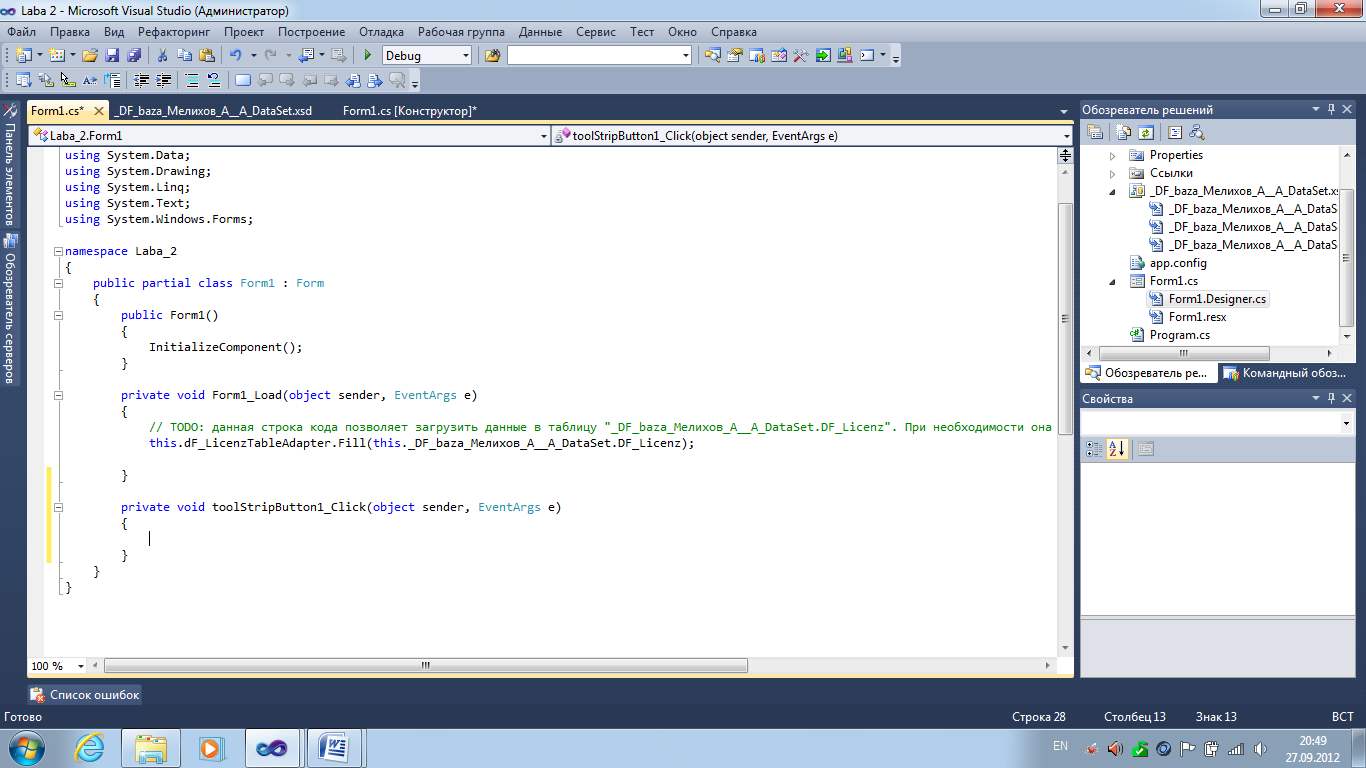
Task: Open the Обозреватель серверов side tab
Action: [9, 308]
